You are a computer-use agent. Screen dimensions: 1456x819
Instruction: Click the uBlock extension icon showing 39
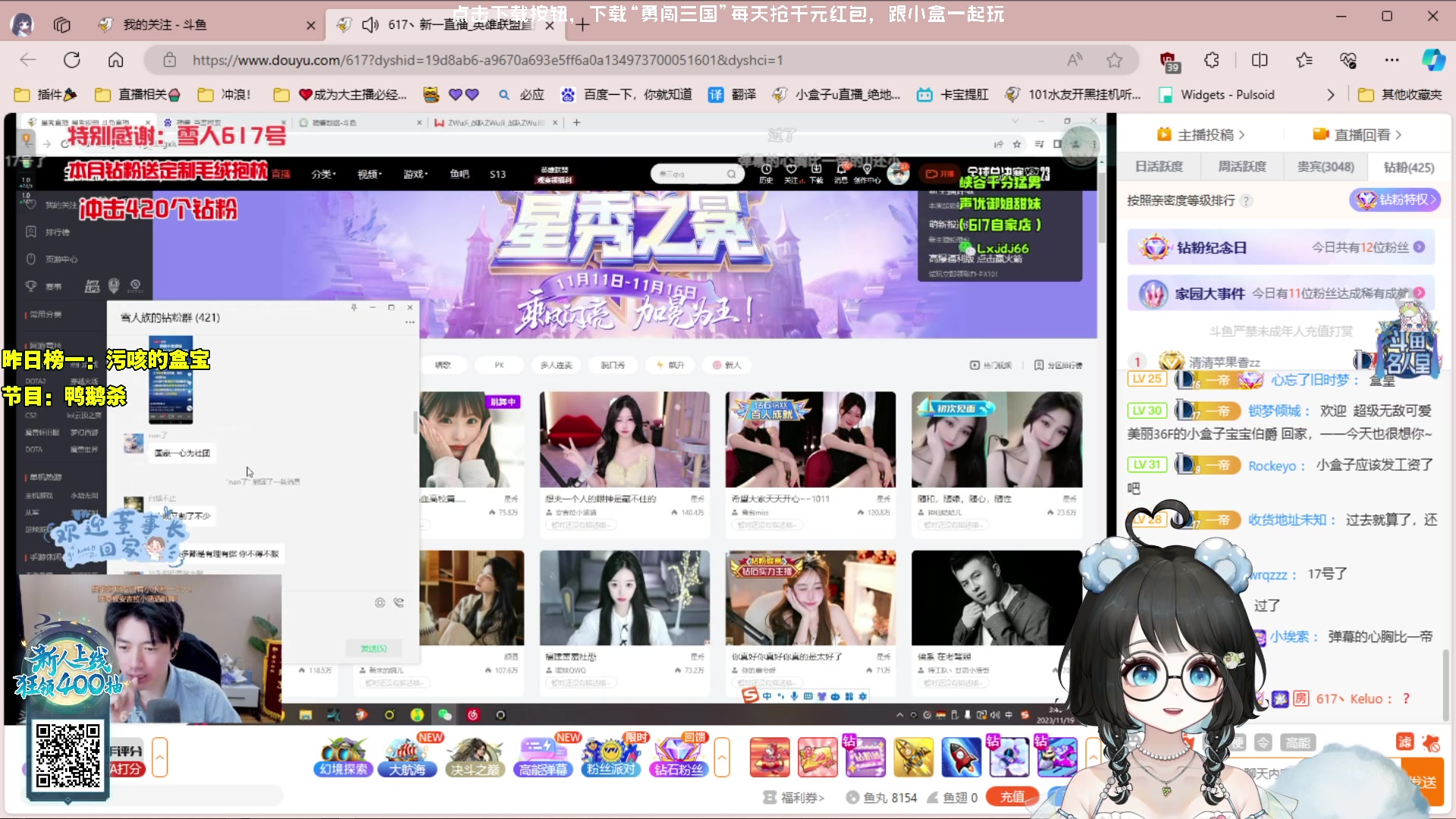tap(1168, 60)
